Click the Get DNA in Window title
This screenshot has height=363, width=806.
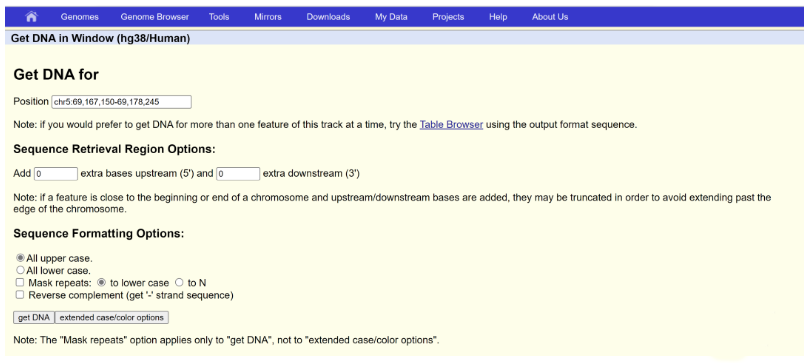100,39
